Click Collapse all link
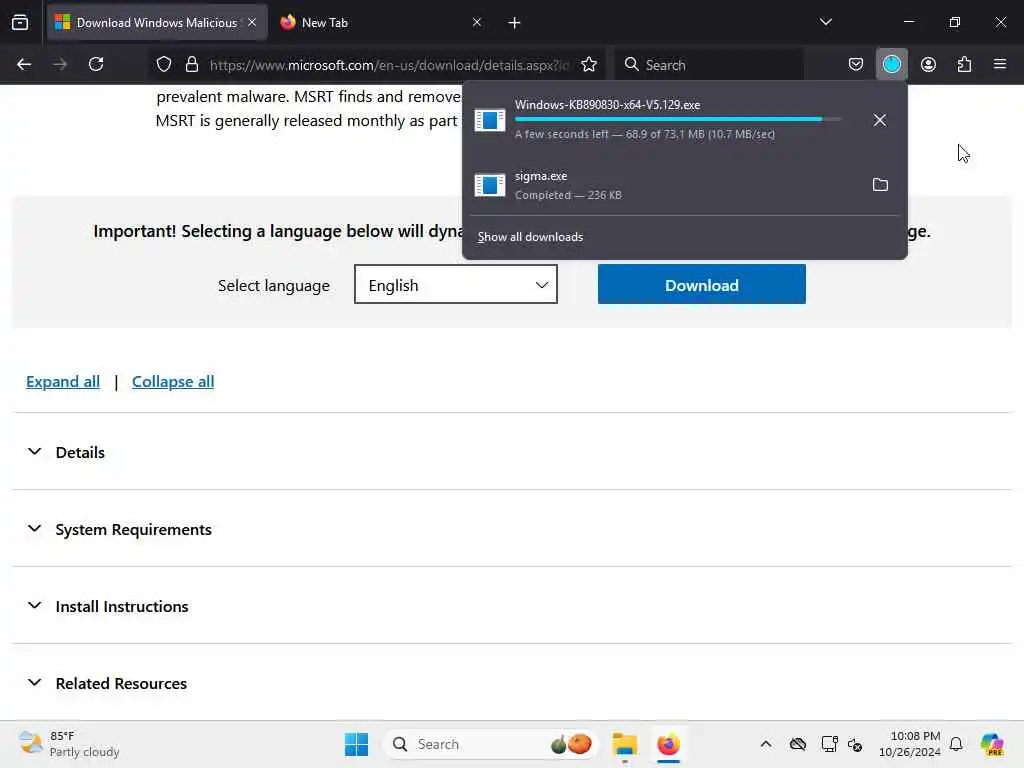1024x768 pixels. [173, 381]
